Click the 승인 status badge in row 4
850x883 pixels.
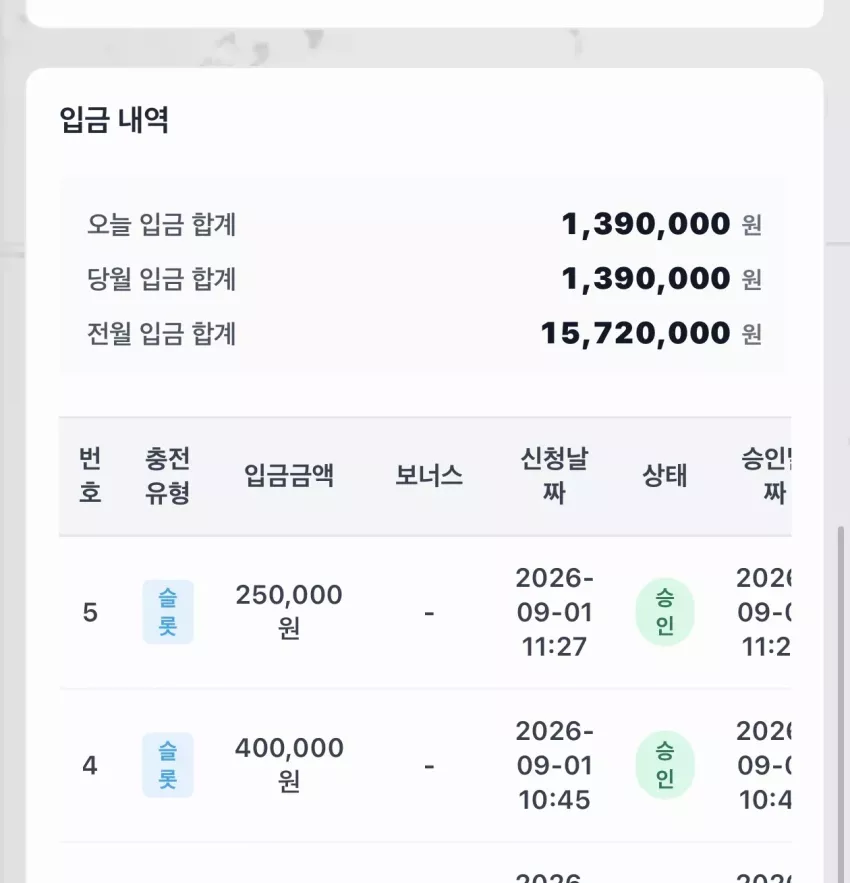(x=665, y=765)
